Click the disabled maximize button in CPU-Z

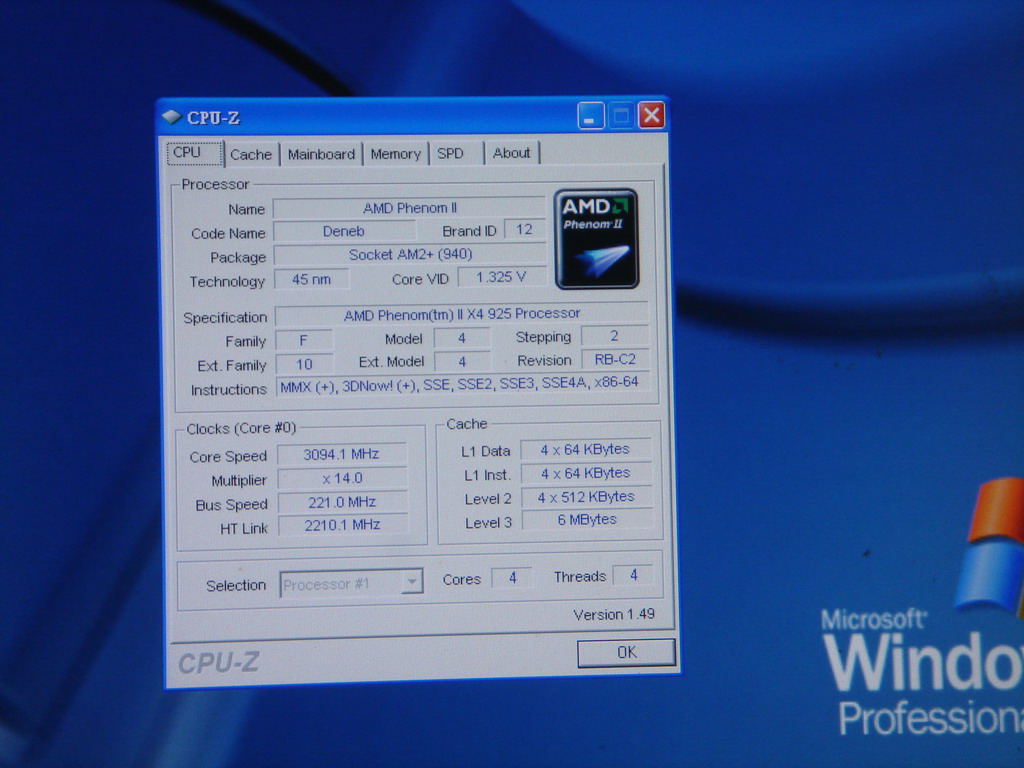[x=621, y=116]
